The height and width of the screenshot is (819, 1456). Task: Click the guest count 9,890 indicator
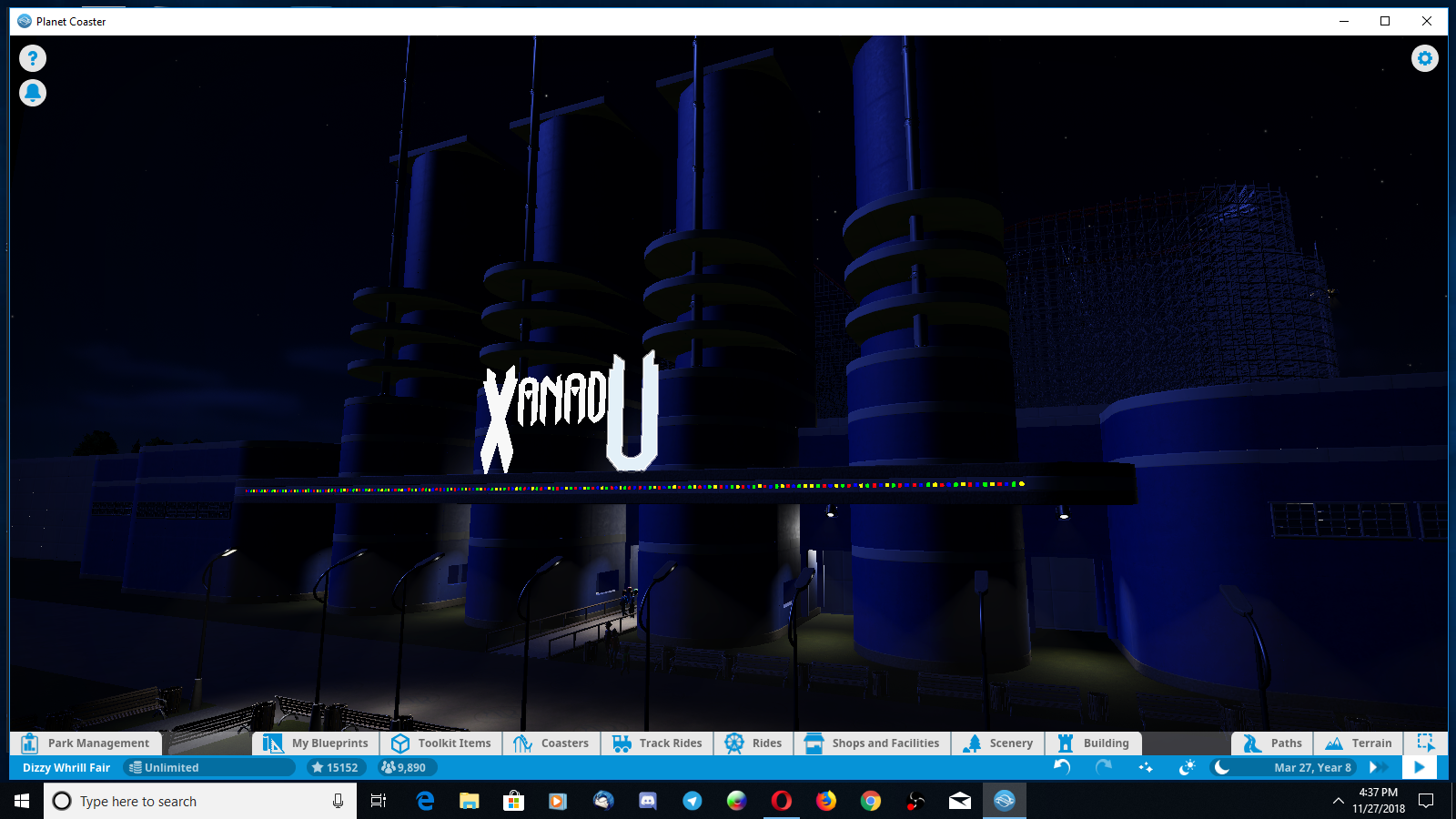[x=405, y=768]
